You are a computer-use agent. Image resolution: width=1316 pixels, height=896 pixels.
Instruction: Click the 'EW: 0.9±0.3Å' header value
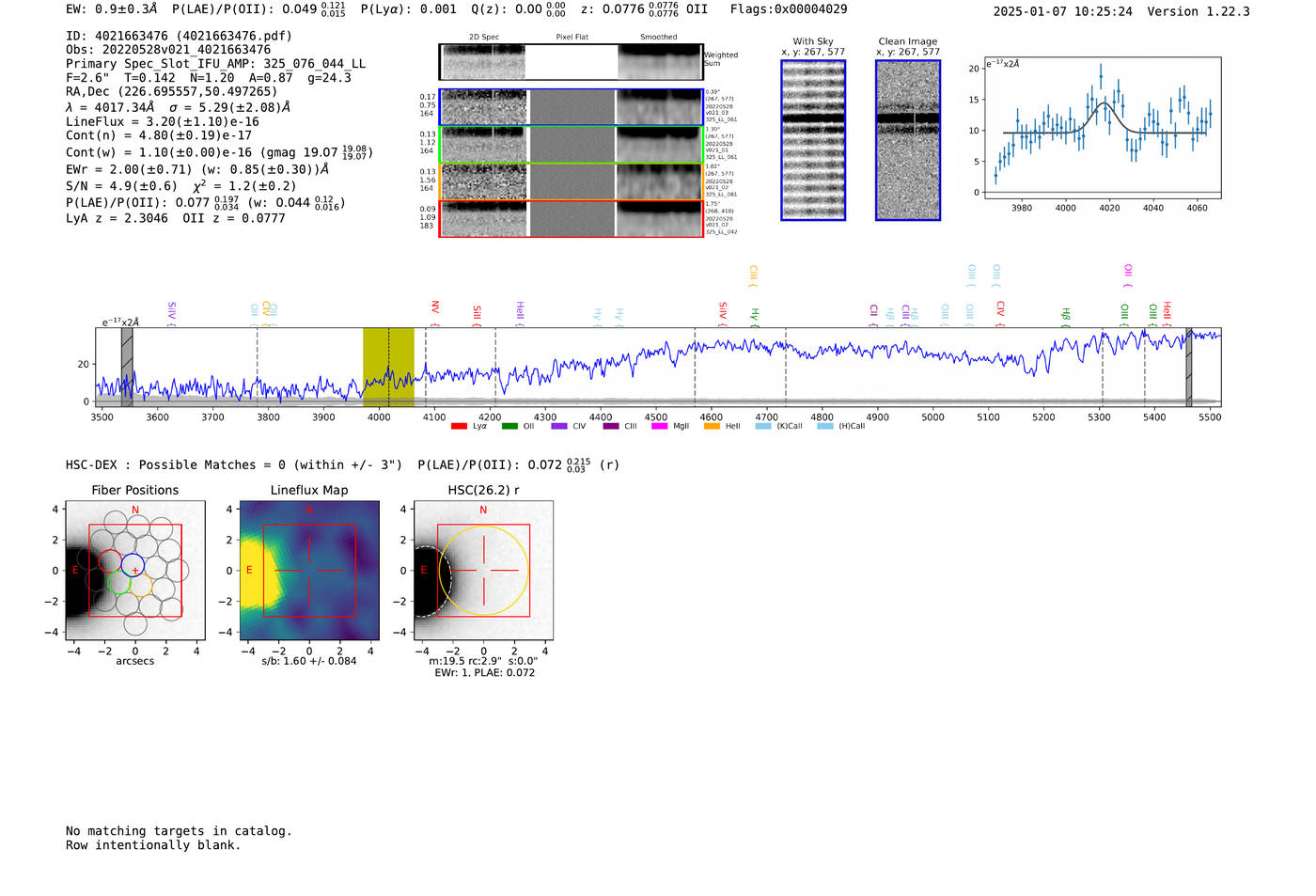(112, 9)
